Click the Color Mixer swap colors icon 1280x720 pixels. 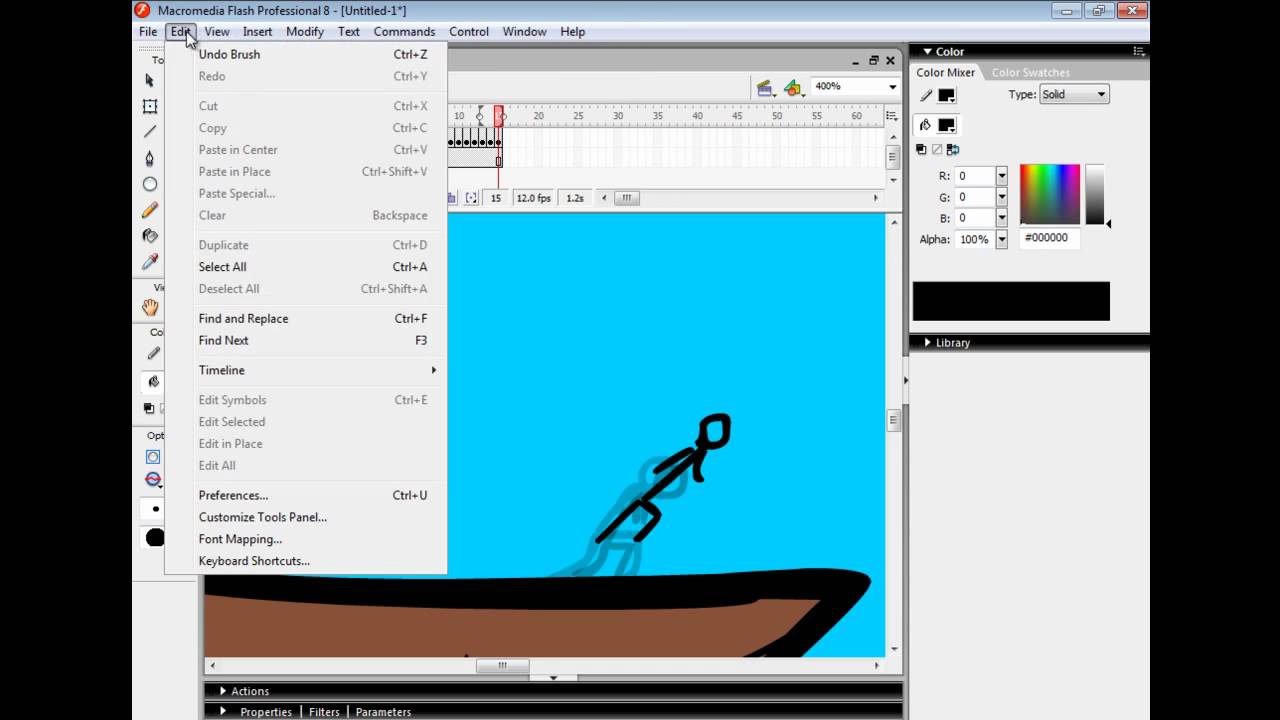pos(953,149)
